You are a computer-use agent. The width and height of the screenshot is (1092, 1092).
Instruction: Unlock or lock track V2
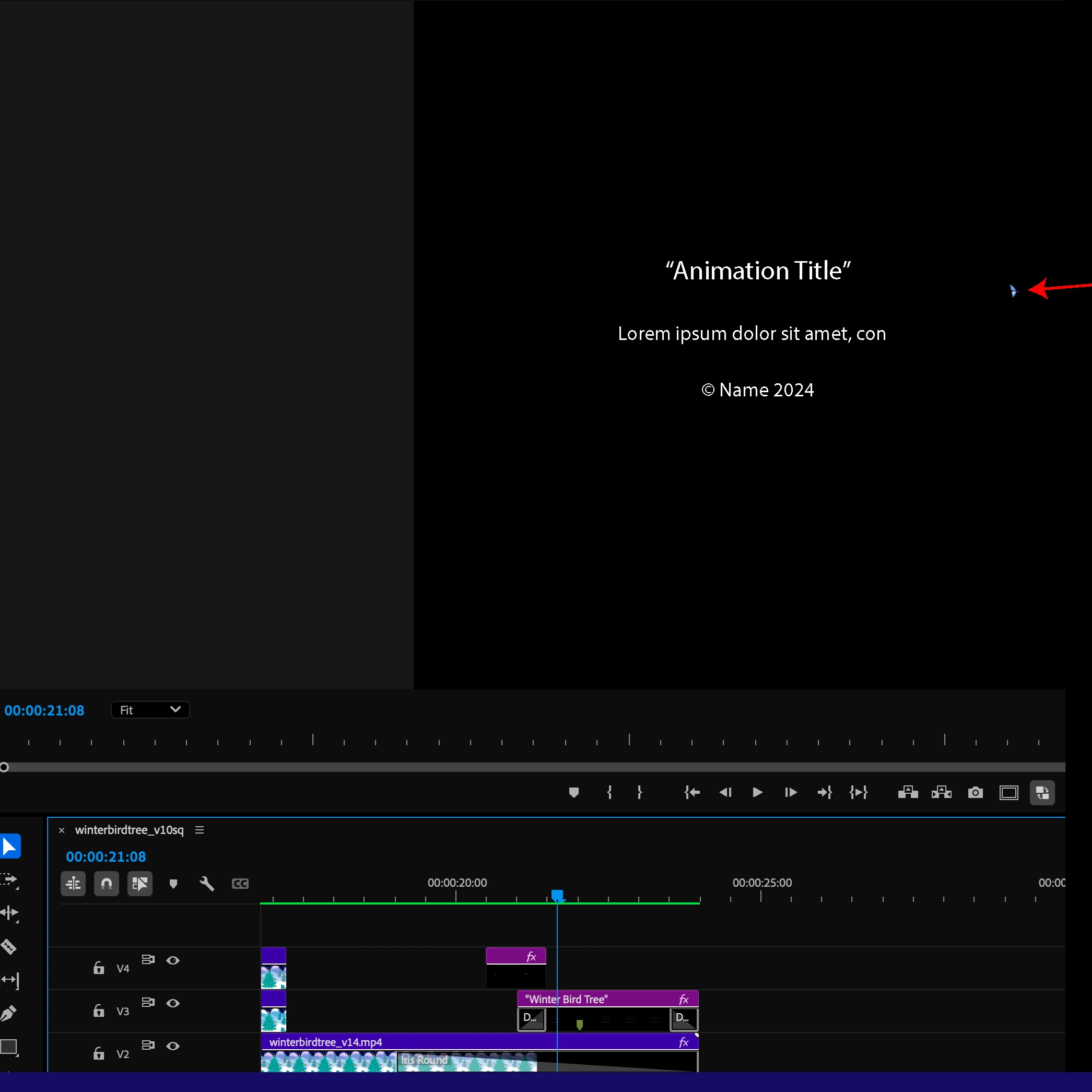99,1053
